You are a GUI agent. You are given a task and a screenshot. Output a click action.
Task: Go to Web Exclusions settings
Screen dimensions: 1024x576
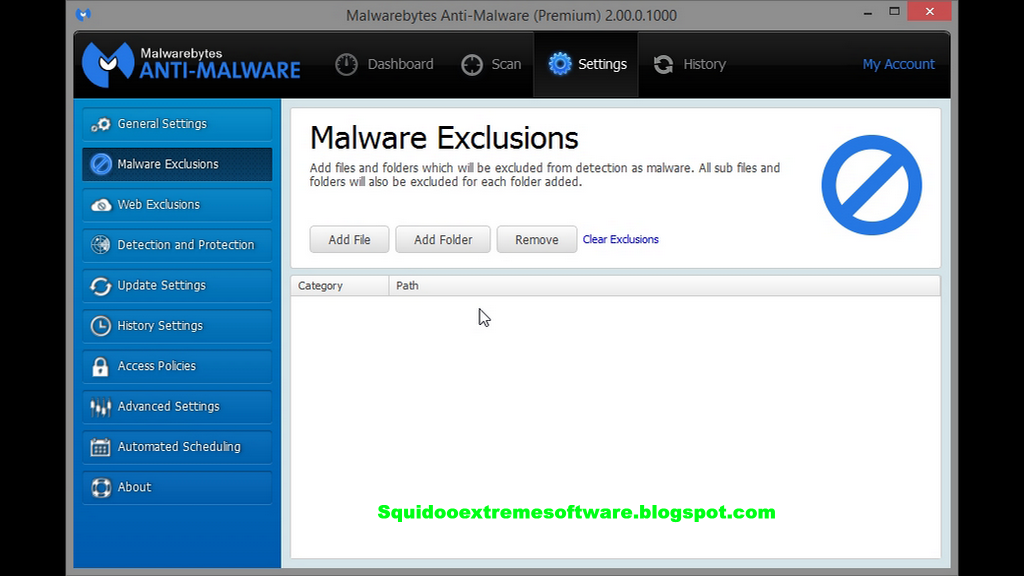point(177,204)
